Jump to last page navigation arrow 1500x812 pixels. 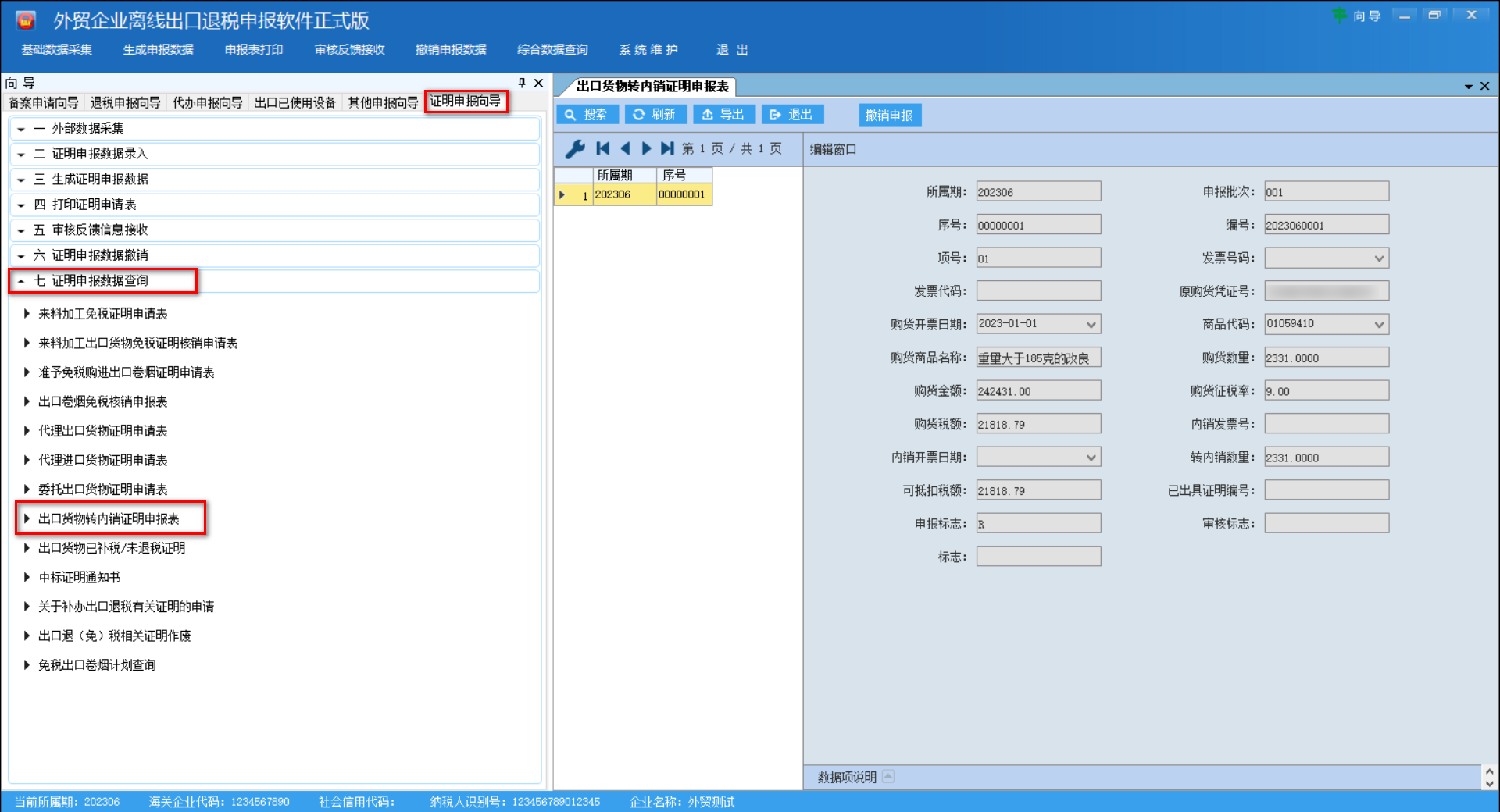pyautogui.click(x=667, y=148)
